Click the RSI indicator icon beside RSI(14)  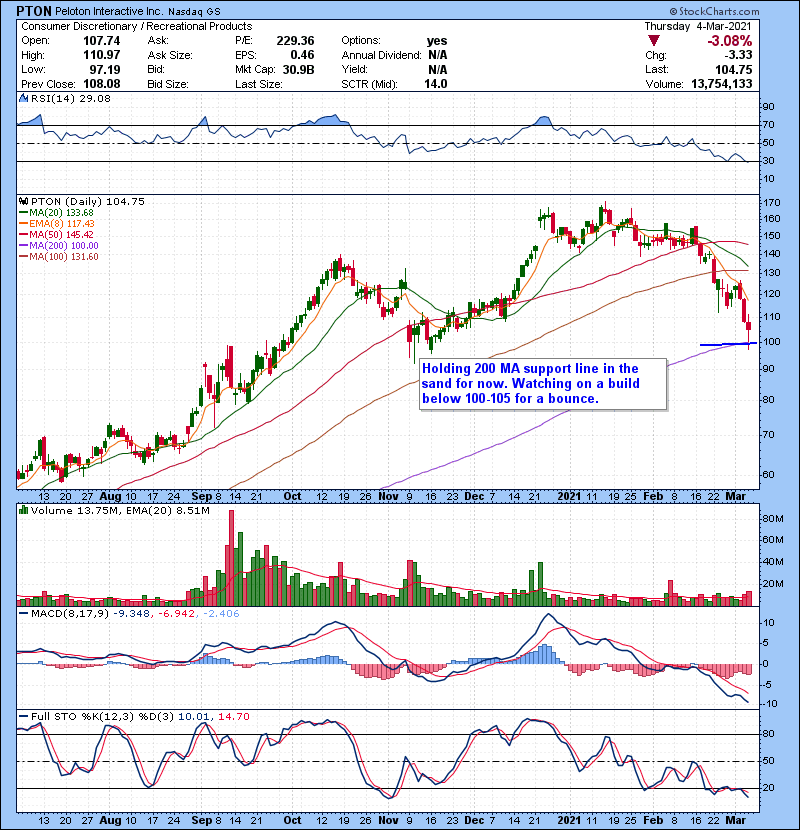coord(23,98)
